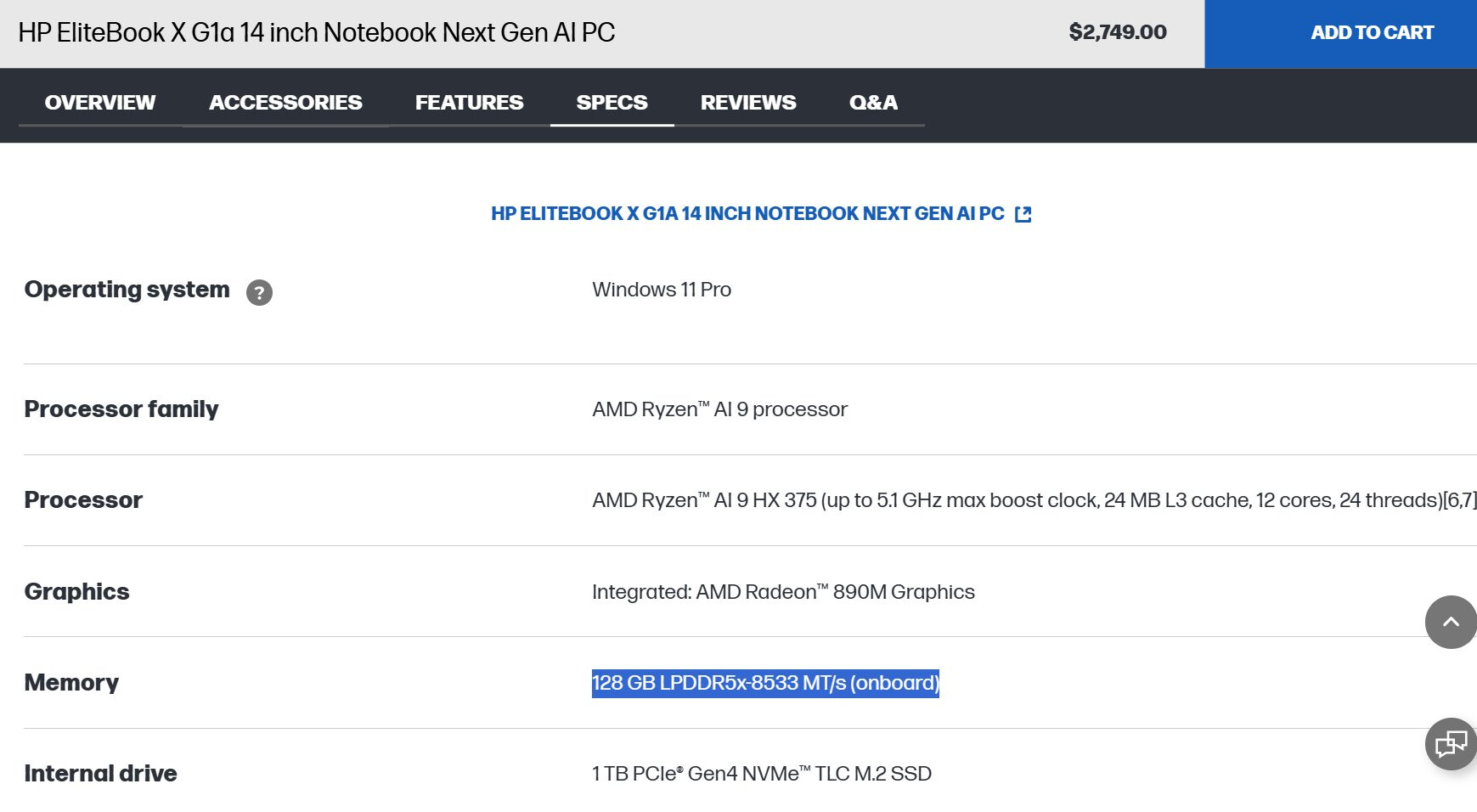Click the 'Operating system' label

(127, 290)
